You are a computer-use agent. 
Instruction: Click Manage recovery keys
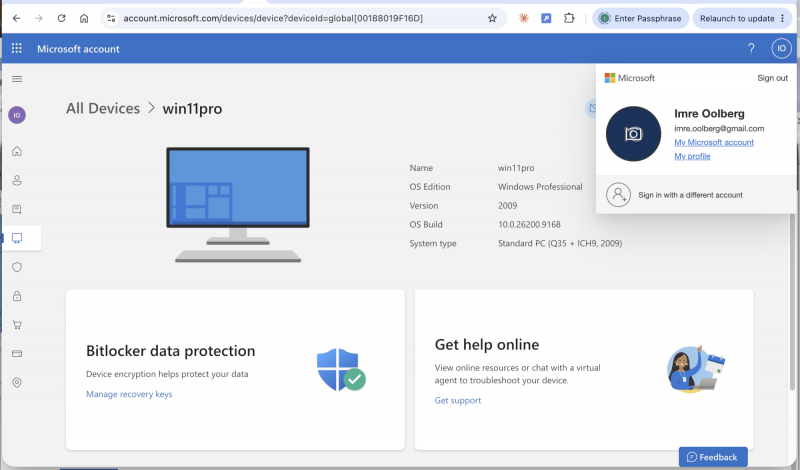tap(129, 394)
